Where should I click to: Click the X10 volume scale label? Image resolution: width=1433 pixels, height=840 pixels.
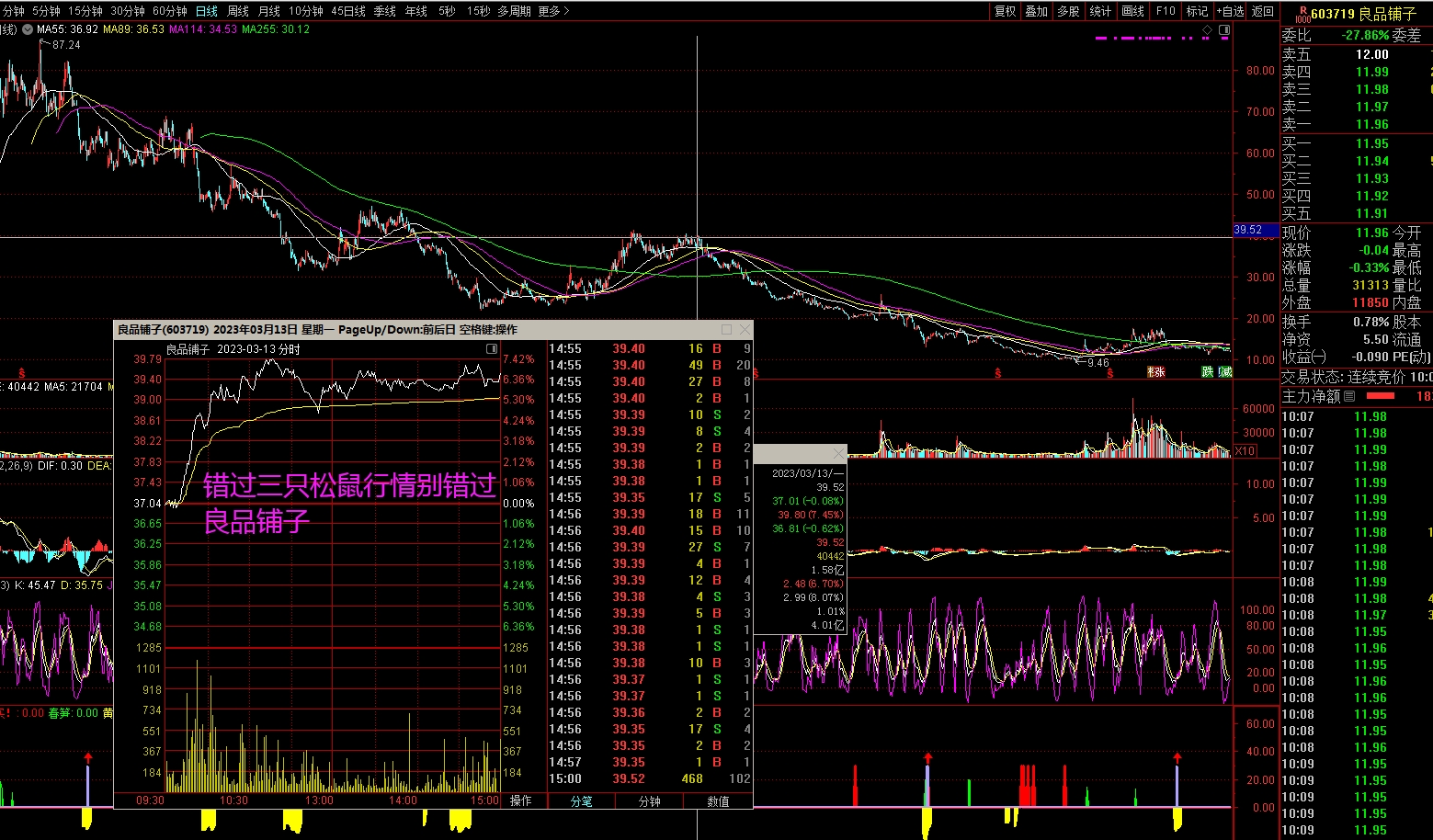coord(1245,450)
